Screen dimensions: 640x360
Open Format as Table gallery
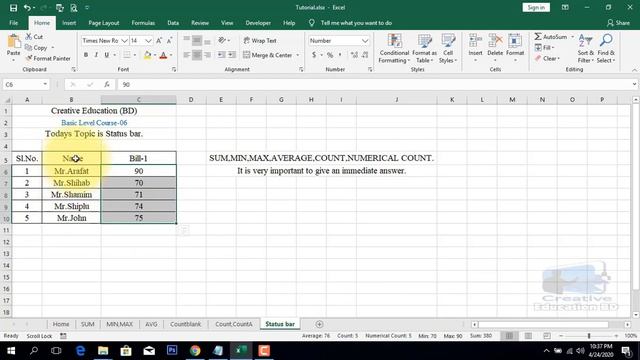tap(424, 49)
